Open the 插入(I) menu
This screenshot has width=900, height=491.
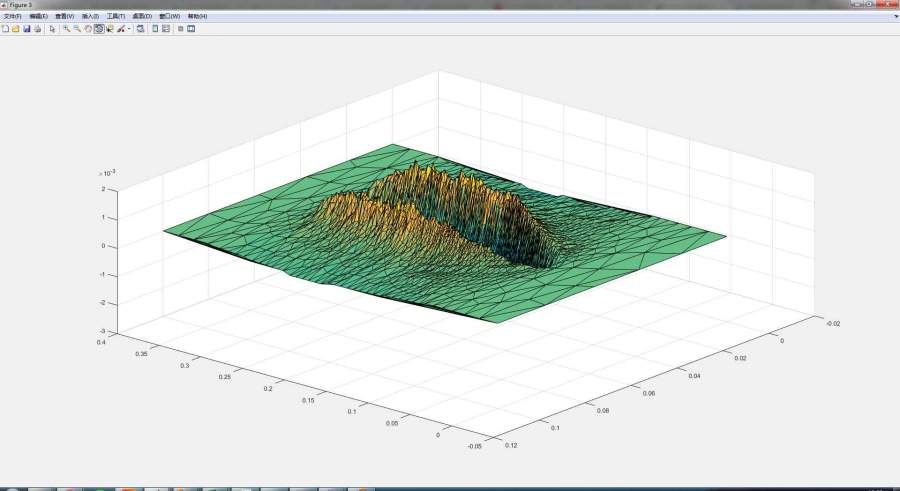click(x=90, y=17)
